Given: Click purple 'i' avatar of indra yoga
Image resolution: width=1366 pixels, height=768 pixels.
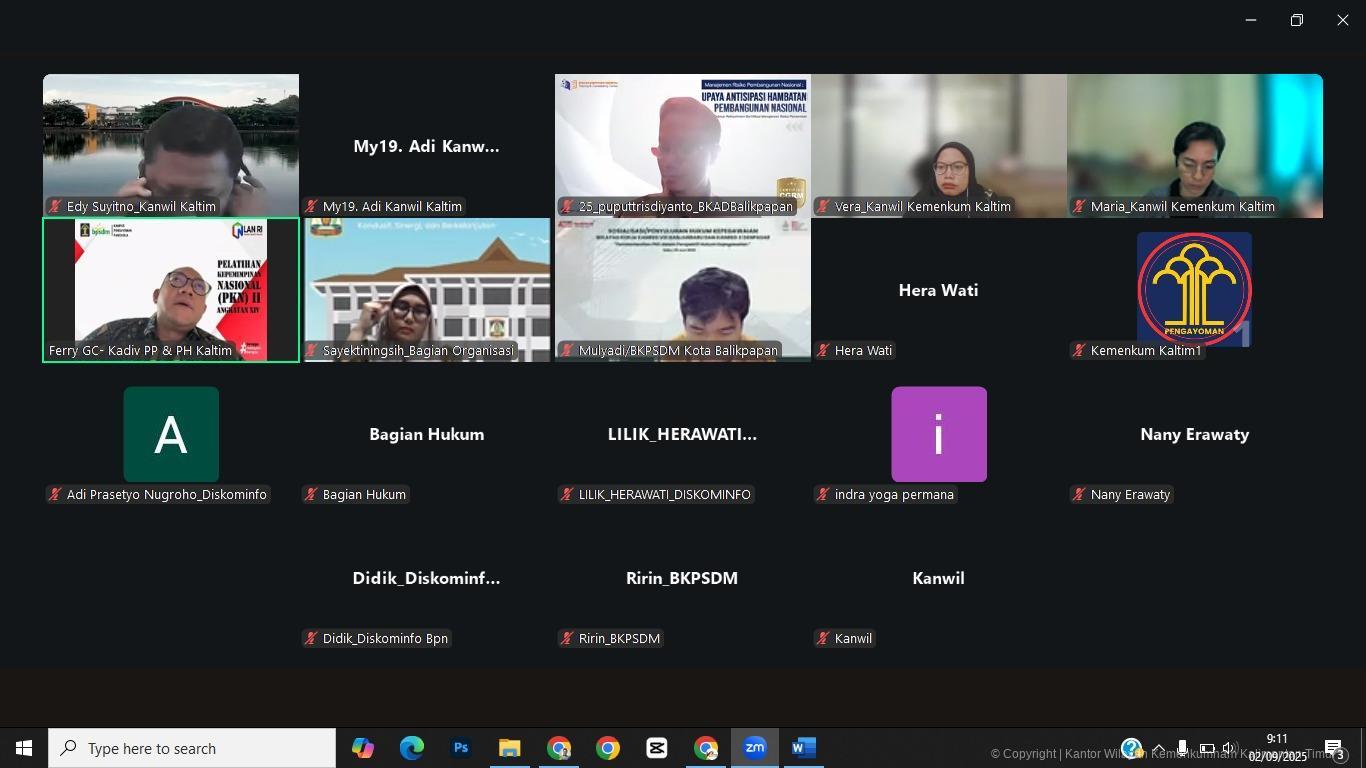Looking at the screenshot, I should pyautogui.click(x=939, y=434).
